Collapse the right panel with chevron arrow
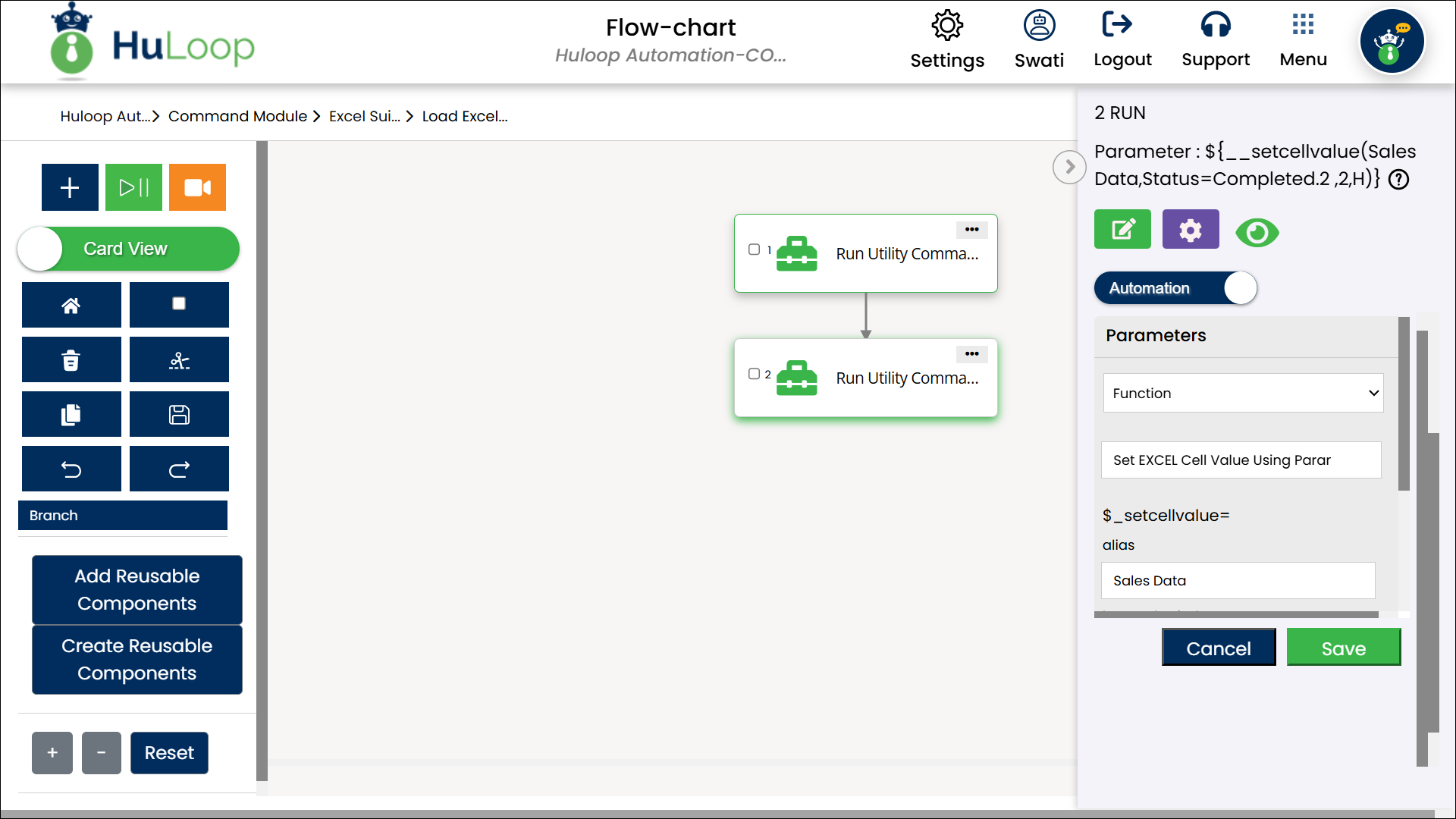Image resolution: width=1456 pixels, height=819 pixels. tap(1069, 167)
